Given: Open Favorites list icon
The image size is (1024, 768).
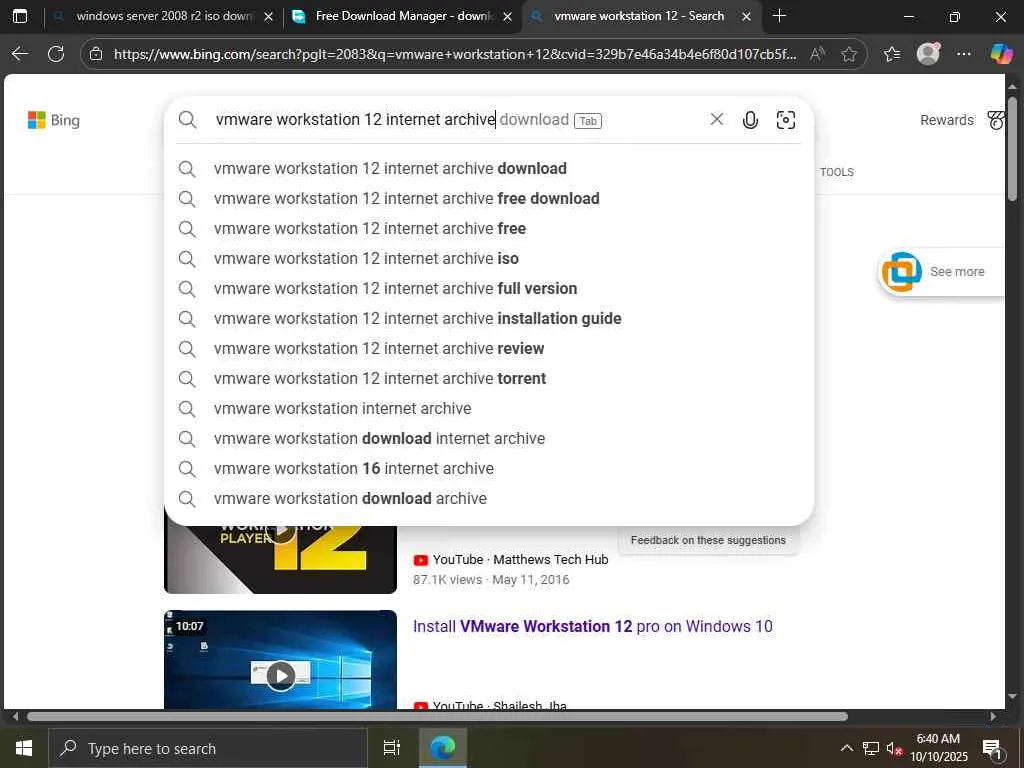Looking at the screenshot, I should pos(892,54).
